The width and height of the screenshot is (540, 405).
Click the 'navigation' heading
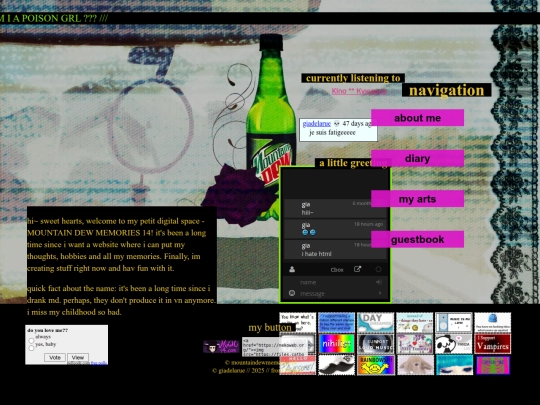446,90
